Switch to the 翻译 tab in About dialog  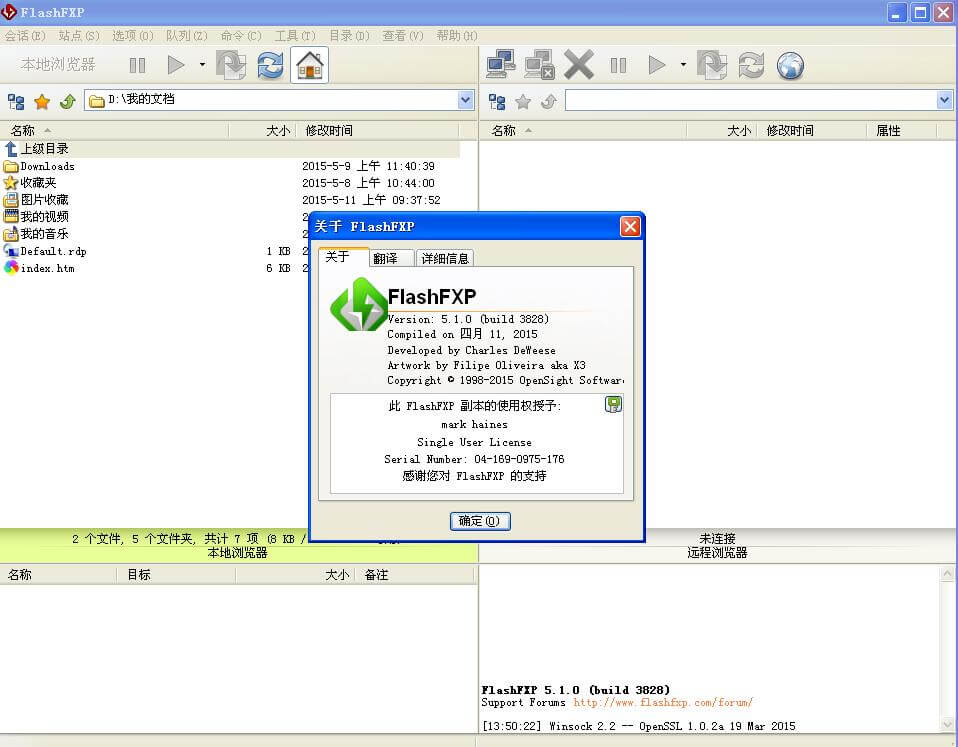tap(392, 258)
